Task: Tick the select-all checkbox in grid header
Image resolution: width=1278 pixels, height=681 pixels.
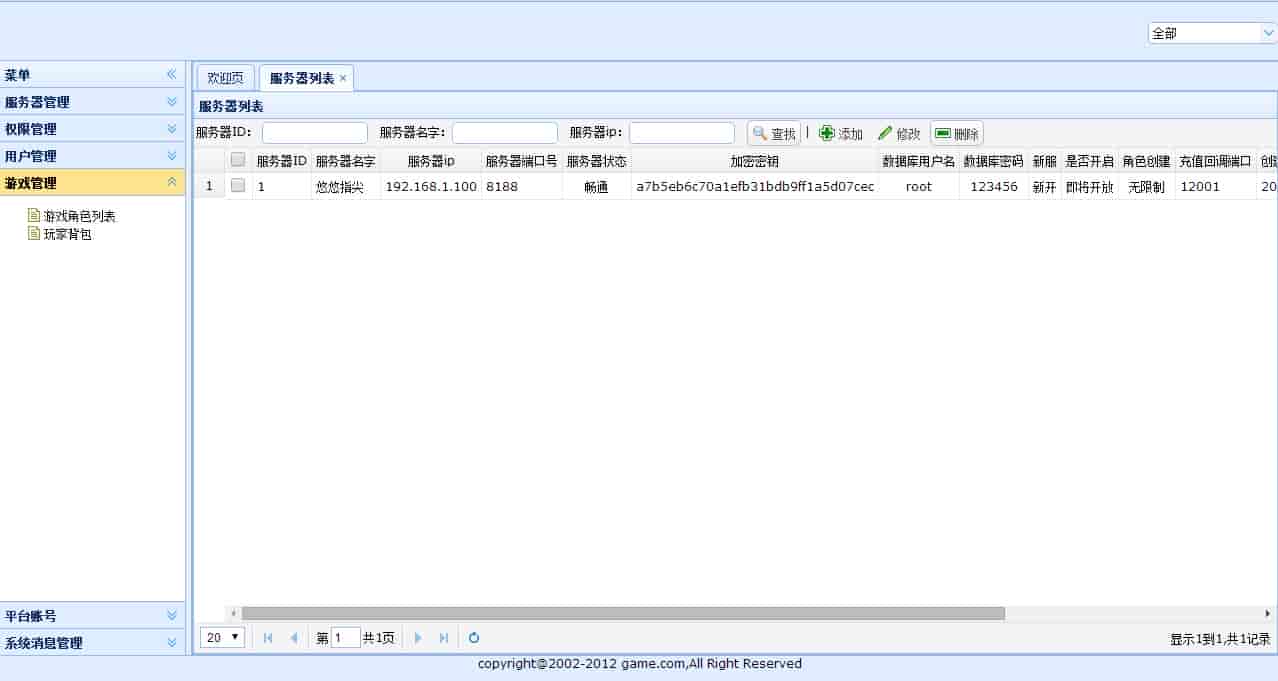Action: pos(238,160)
